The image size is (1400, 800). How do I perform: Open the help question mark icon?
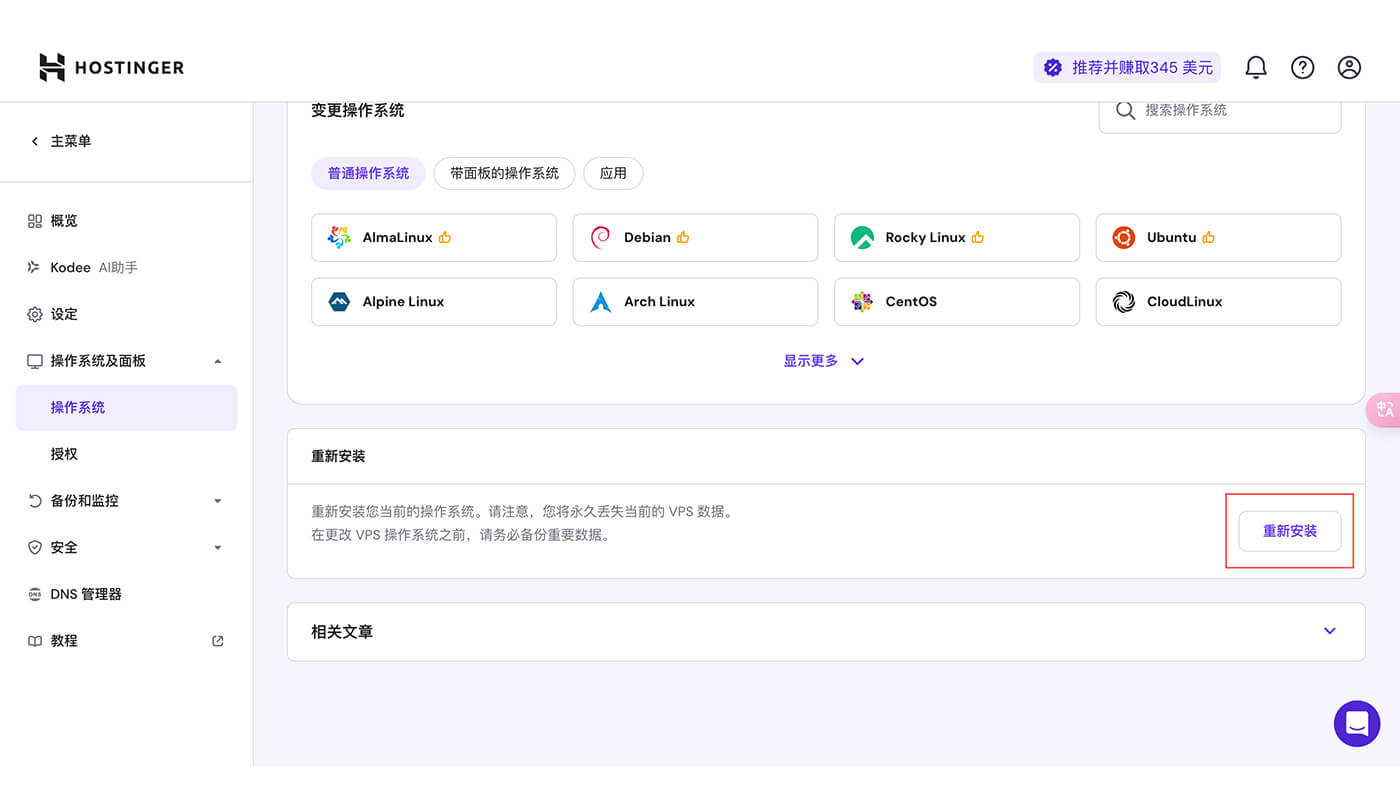pyautogui.click(x=1302, y=67)
